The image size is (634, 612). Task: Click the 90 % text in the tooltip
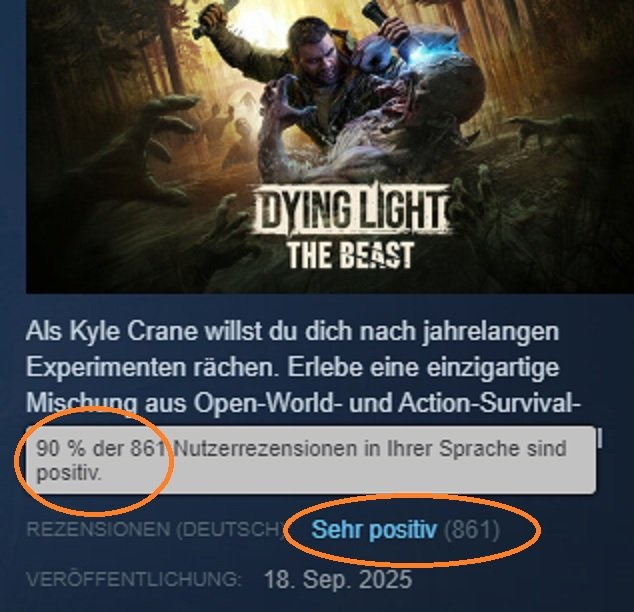coord(61,449)
